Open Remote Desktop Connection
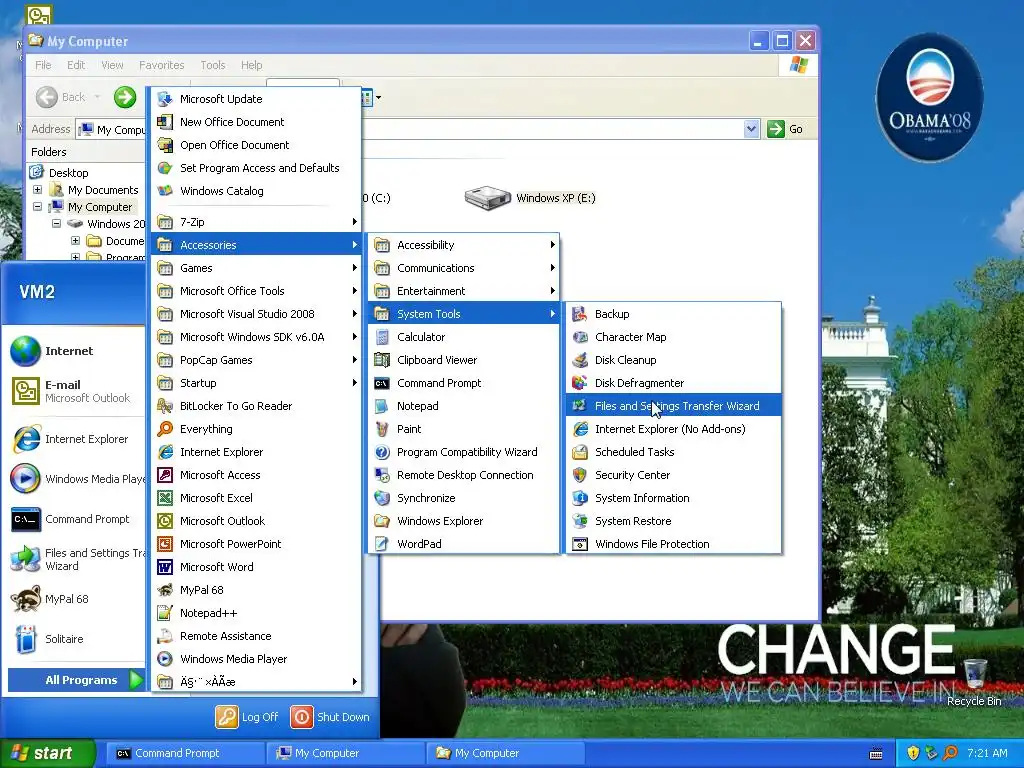The image size is (1024, 768). click(x=464, y=475)
